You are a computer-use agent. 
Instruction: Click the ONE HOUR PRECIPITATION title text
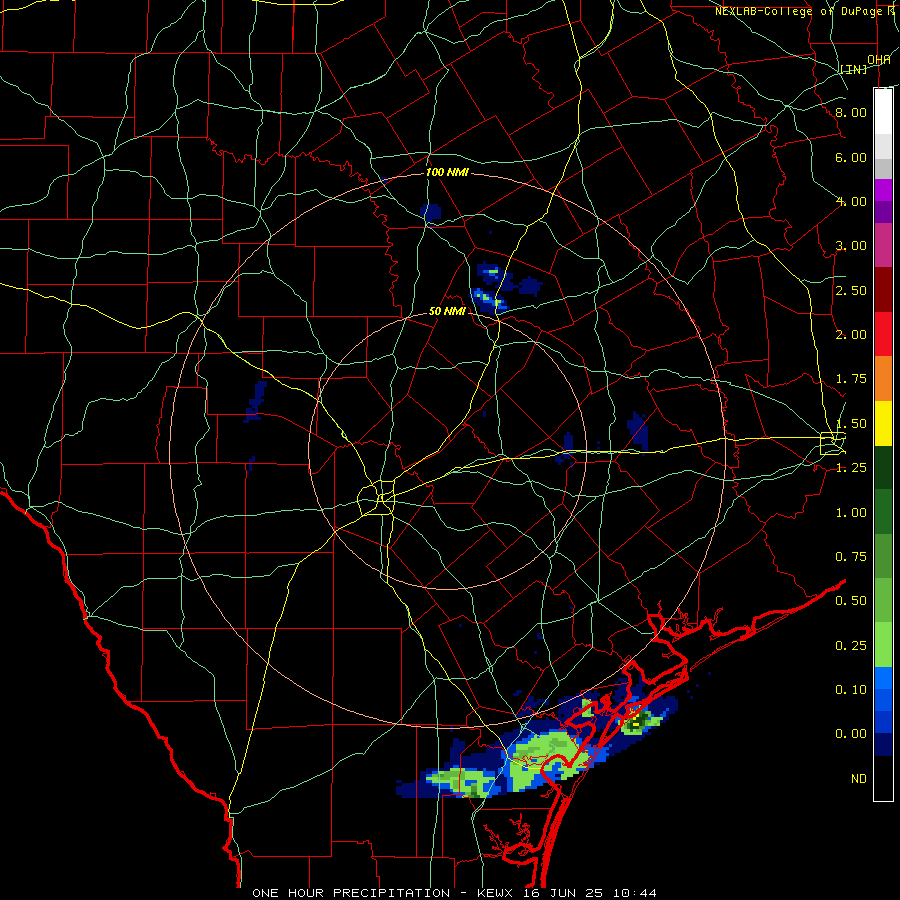coord(351,893)
